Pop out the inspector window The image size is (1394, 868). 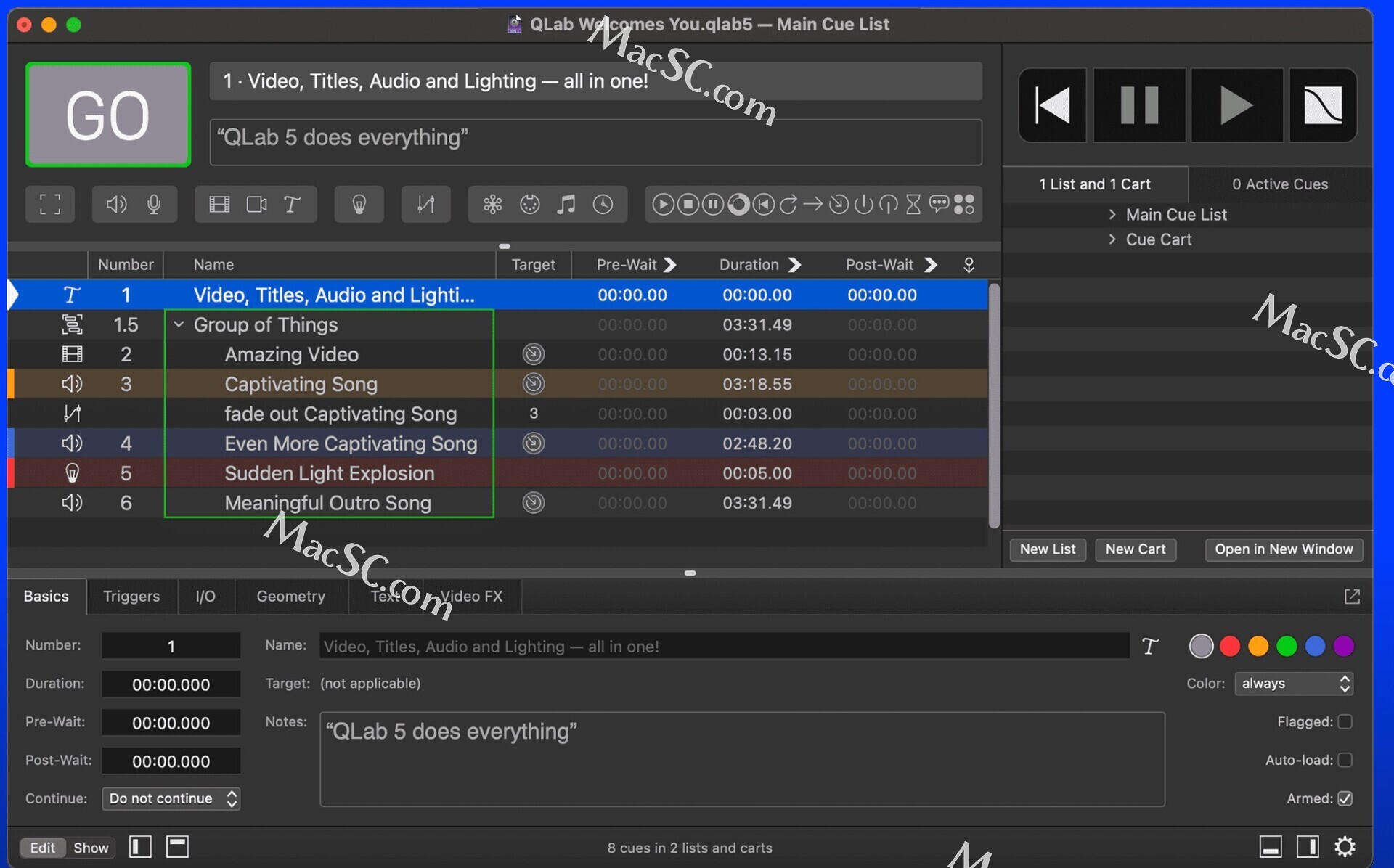click(x=1352, y=597)
